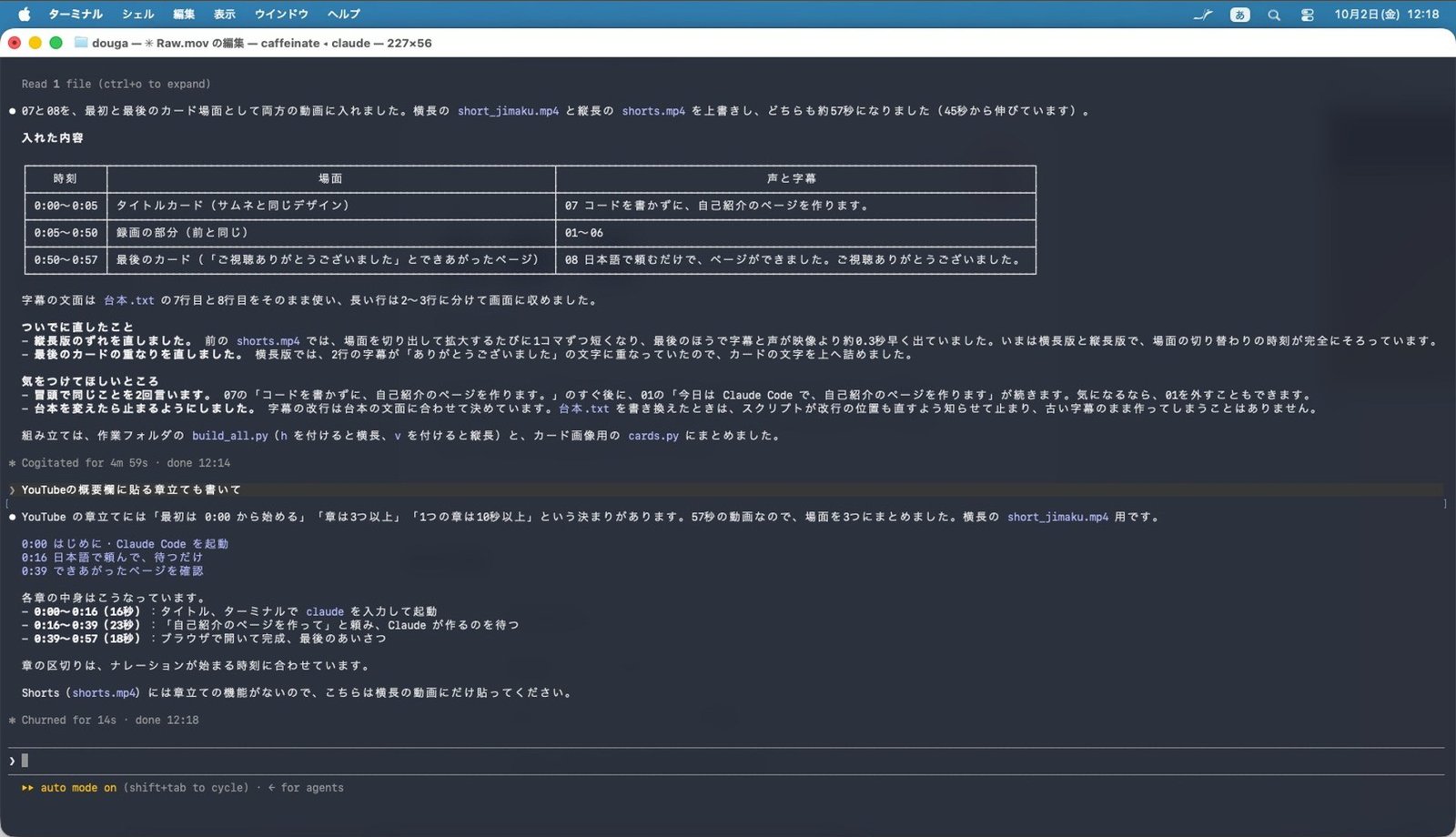Screen dimensions: 1456x837
Task: Minimize the terminal window with the yellow button
Action: tap(35, 43)
